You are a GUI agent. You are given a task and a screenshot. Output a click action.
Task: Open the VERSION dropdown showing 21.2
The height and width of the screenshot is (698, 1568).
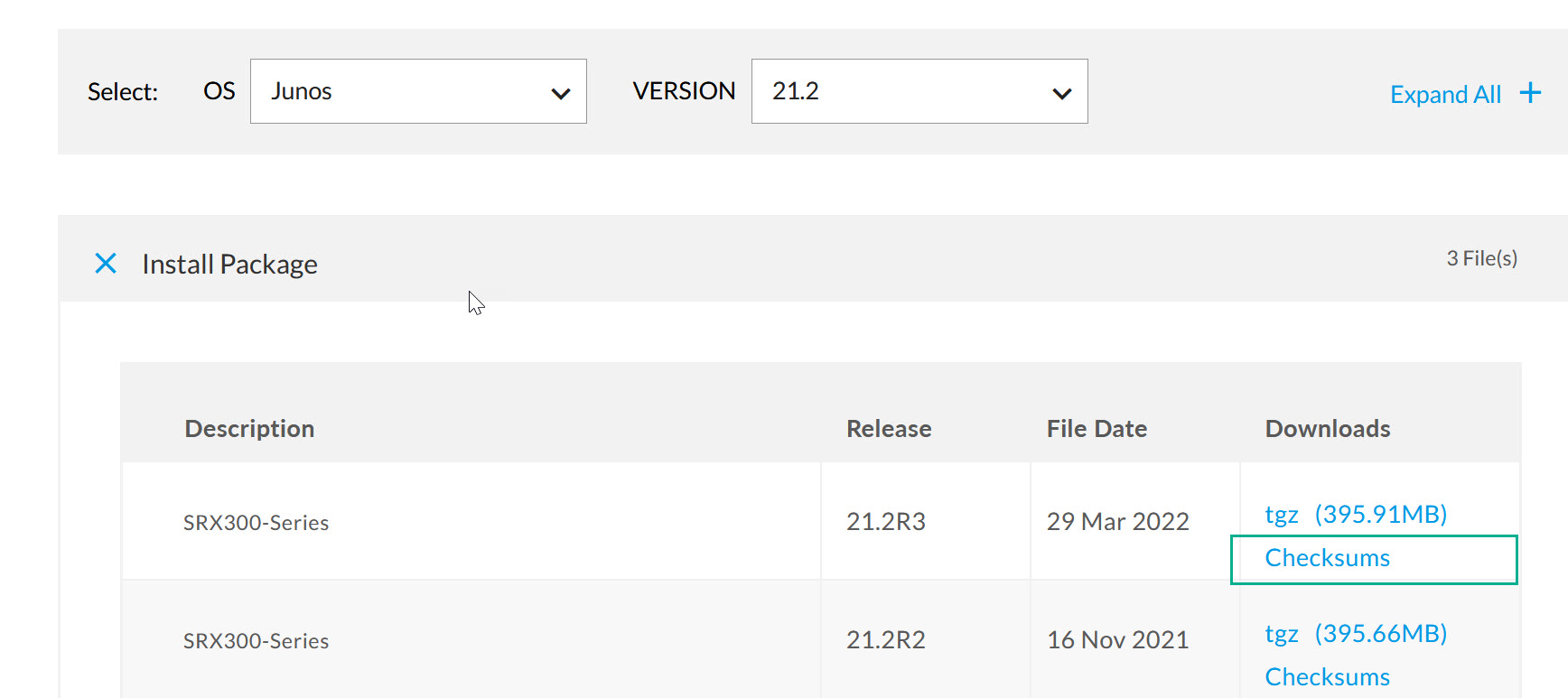click(x=919, y=91)
